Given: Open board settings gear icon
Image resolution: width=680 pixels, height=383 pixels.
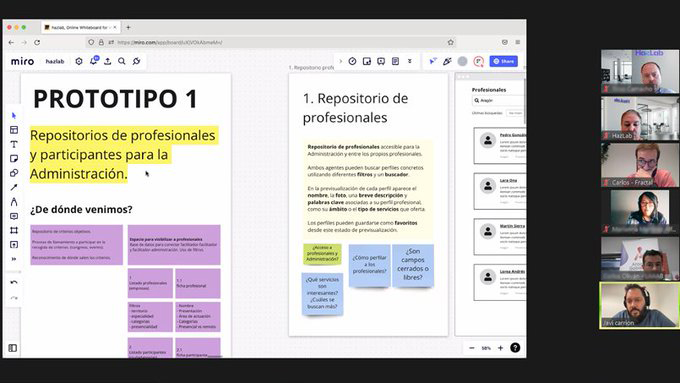Looking at the screenshot, I should tap(79, 61).
